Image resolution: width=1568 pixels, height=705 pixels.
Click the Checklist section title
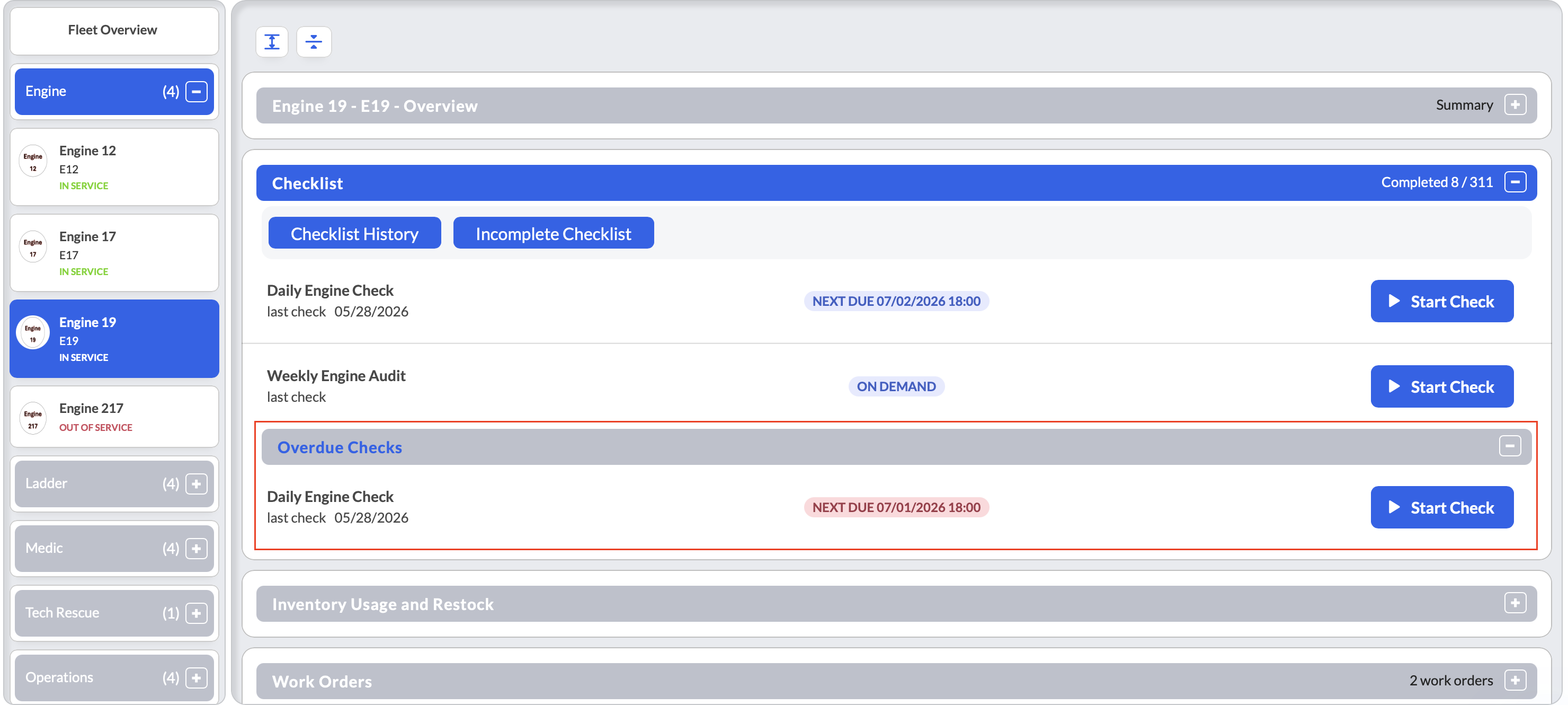tap(307, 183)
